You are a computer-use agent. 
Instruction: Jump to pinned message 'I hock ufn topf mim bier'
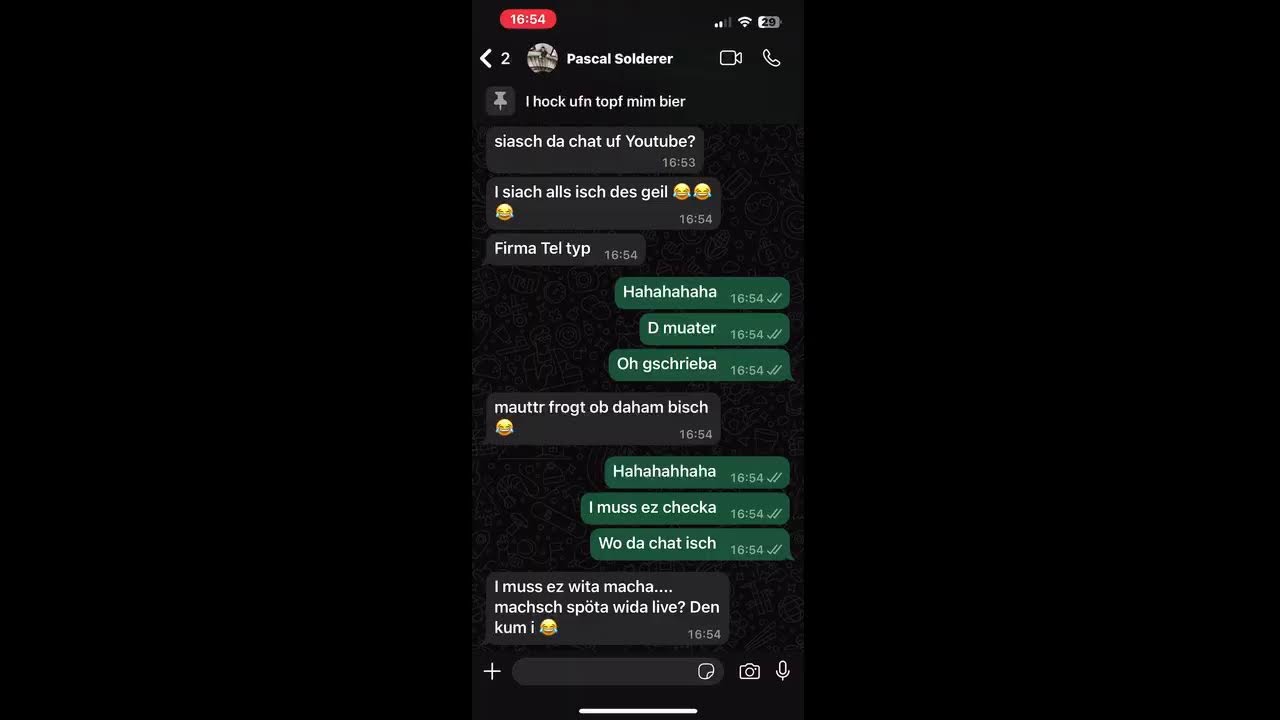click(x=605, y=101)
